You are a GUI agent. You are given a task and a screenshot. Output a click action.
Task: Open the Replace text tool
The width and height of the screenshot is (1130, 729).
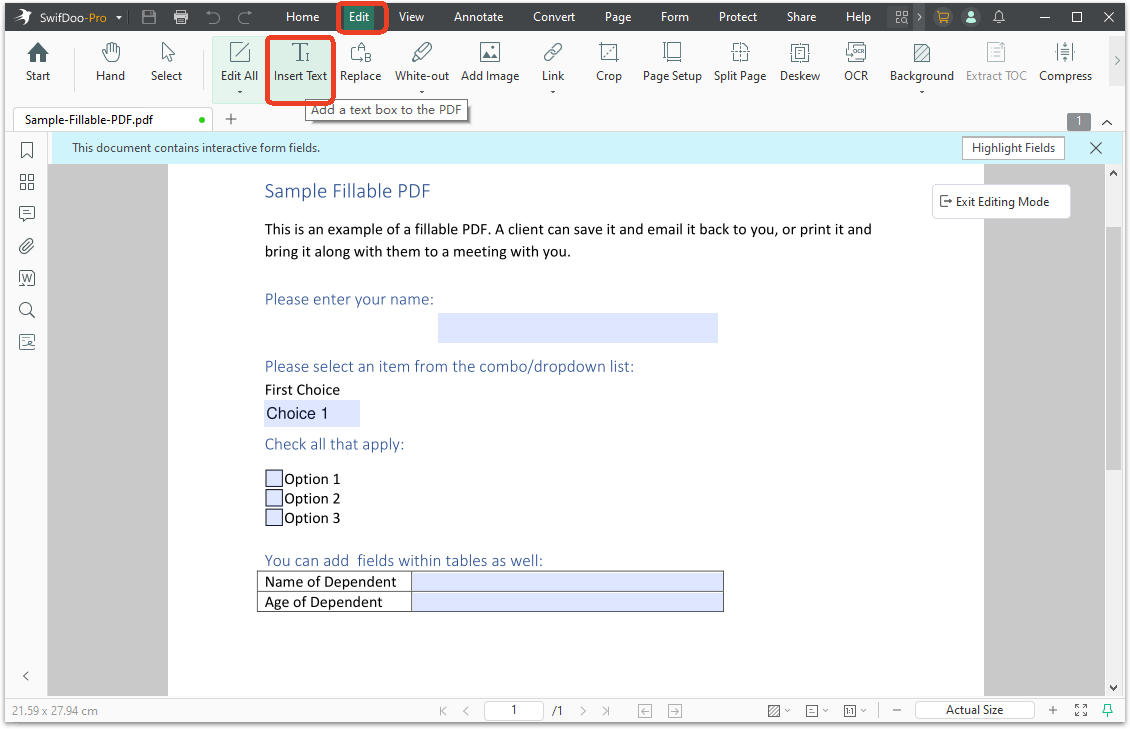tap(360, 62)
